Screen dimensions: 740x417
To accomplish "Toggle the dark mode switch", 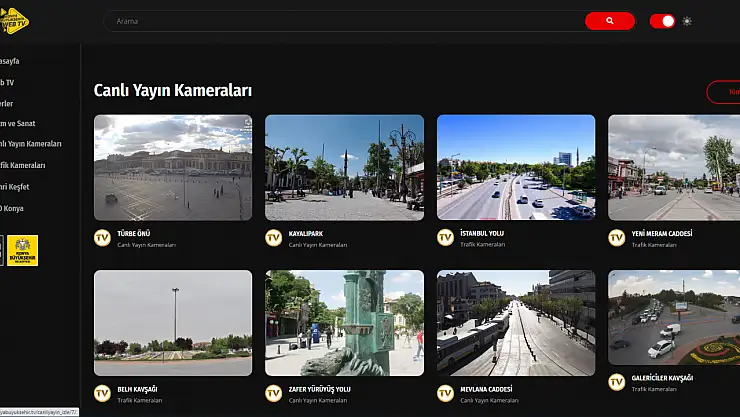I will pyautogui.click(x=662, y=21).
